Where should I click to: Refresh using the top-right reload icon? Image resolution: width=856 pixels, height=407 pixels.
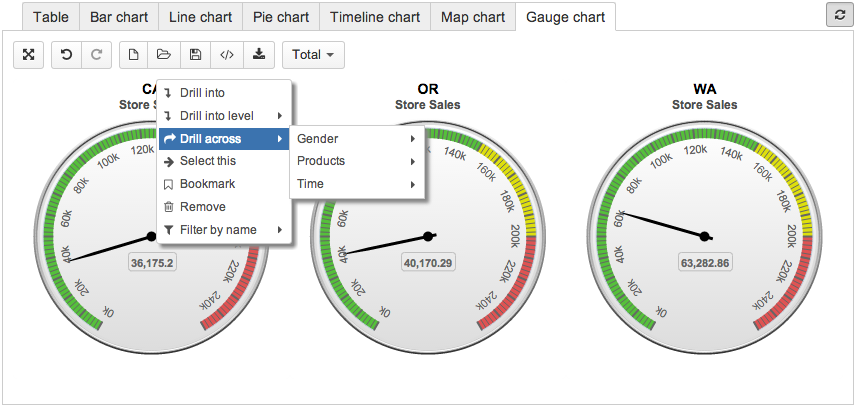(837, 15)
